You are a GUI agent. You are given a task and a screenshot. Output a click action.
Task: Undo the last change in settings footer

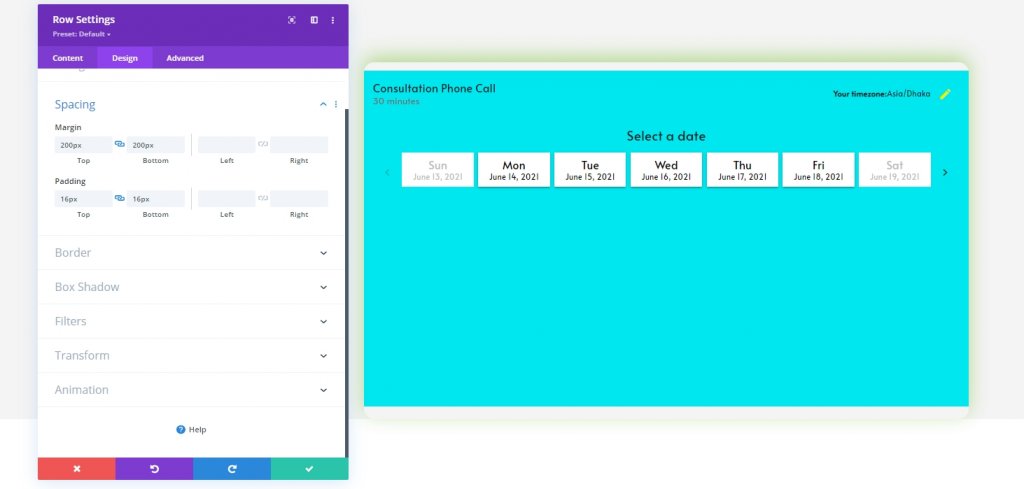(x=154, y=469)
